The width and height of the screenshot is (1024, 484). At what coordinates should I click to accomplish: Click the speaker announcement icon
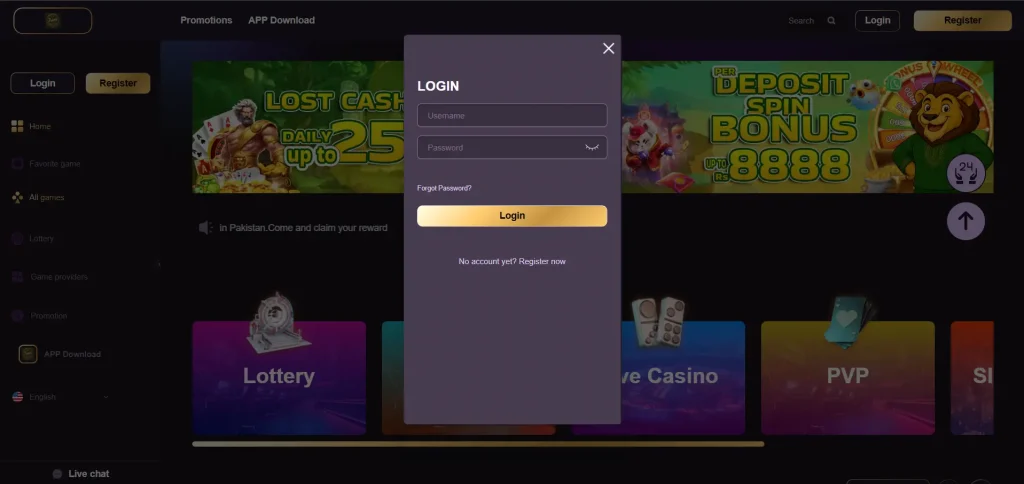point(206,228)
